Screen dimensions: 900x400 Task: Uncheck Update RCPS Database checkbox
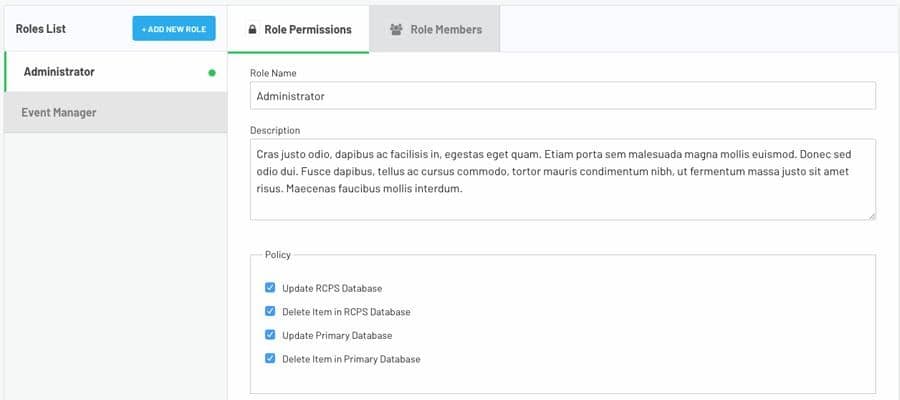point(270,288)
